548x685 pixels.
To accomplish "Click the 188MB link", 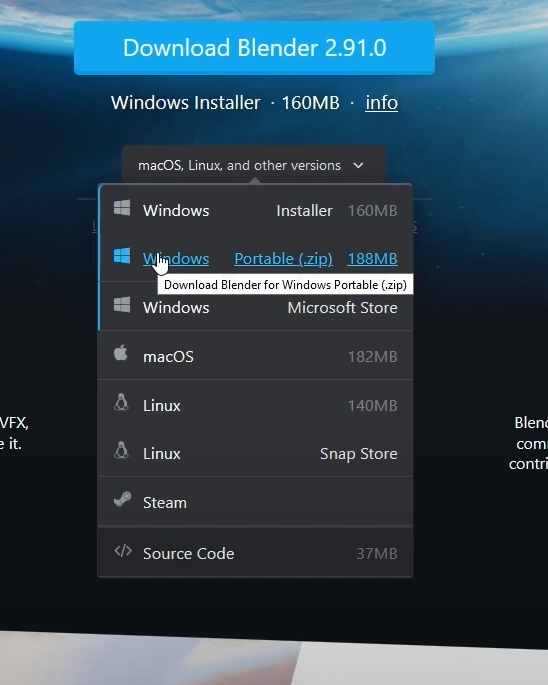I will (x=372, y=259).
